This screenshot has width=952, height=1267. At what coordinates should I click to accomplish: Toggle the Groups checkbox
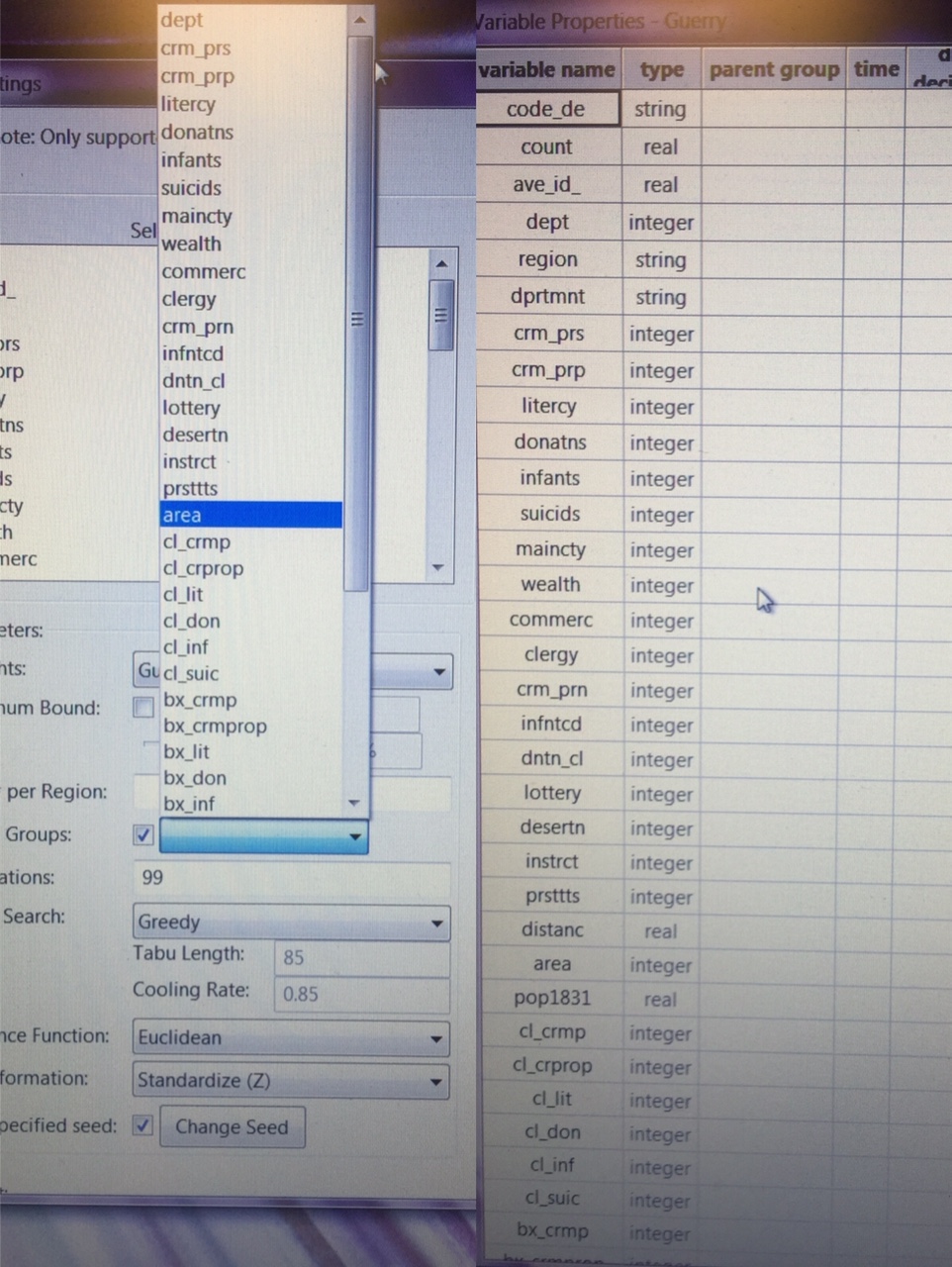coord(143,834)
